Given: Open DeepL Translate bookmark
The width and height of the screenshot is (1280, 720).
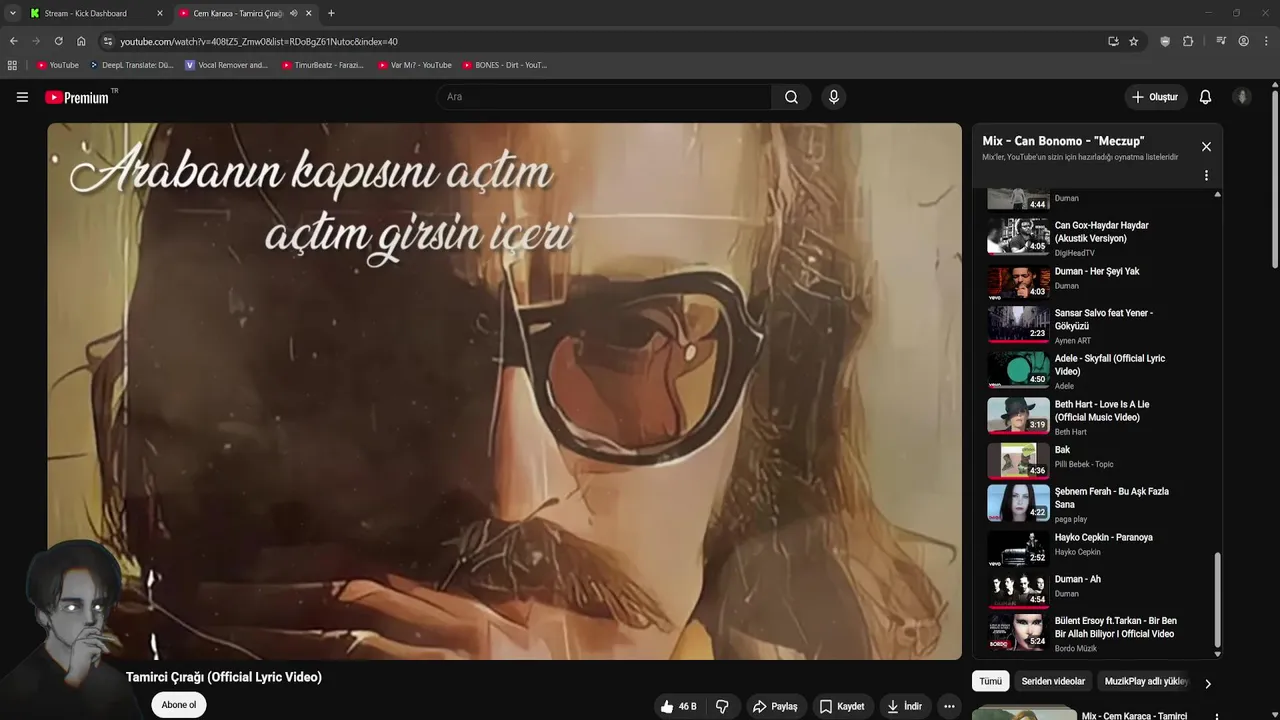Looking at the screenshot, I should (132, 65).
